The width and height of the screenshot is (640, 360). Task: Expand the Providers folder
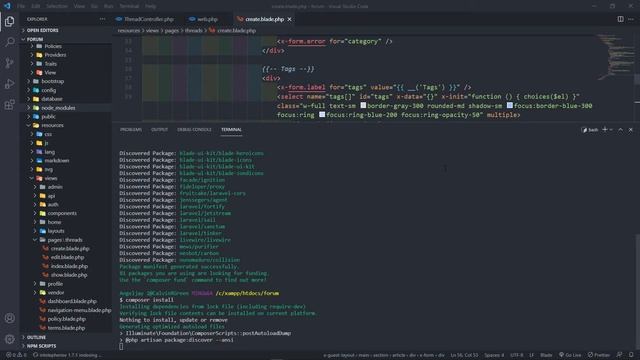pos(55,55)
